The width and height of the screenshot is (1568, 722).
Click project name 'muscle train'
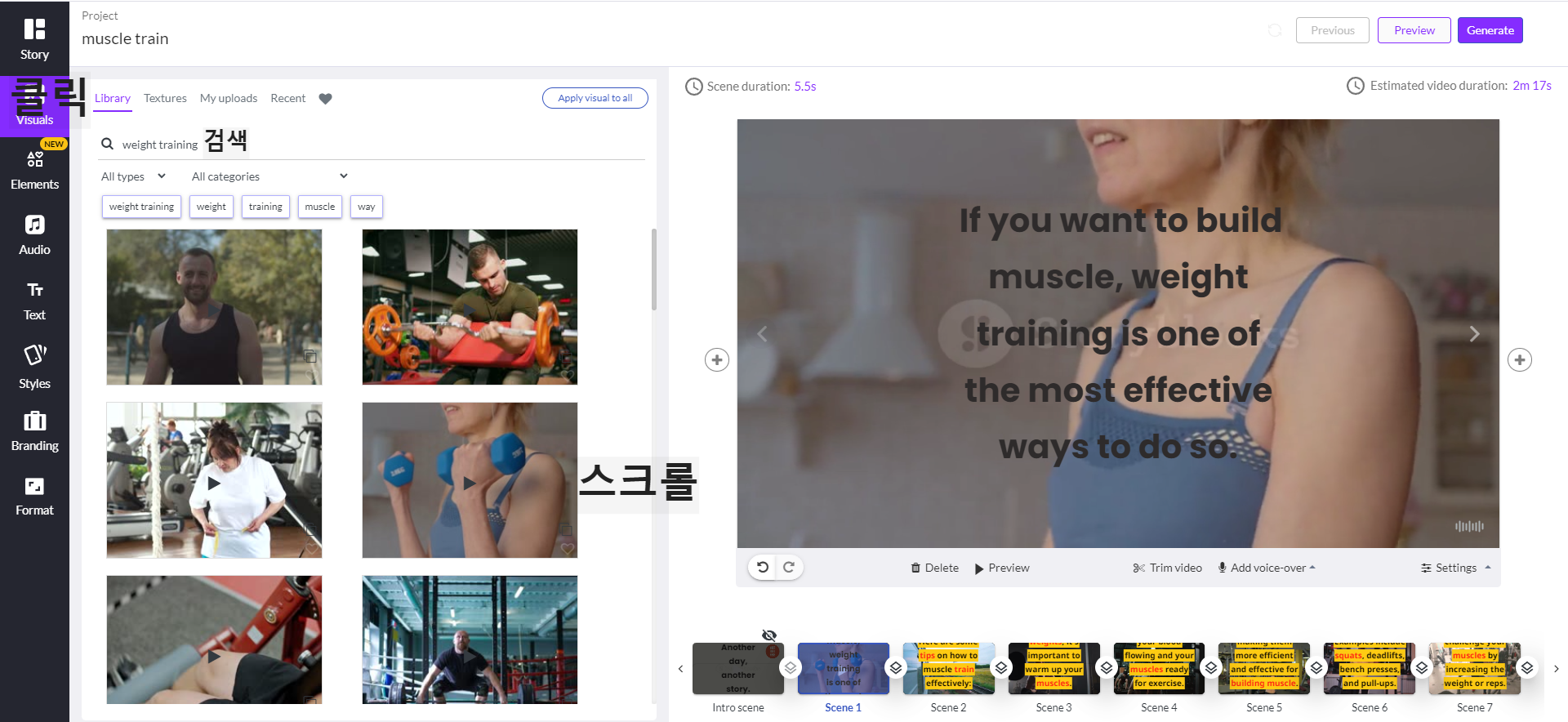coord(125,38)
